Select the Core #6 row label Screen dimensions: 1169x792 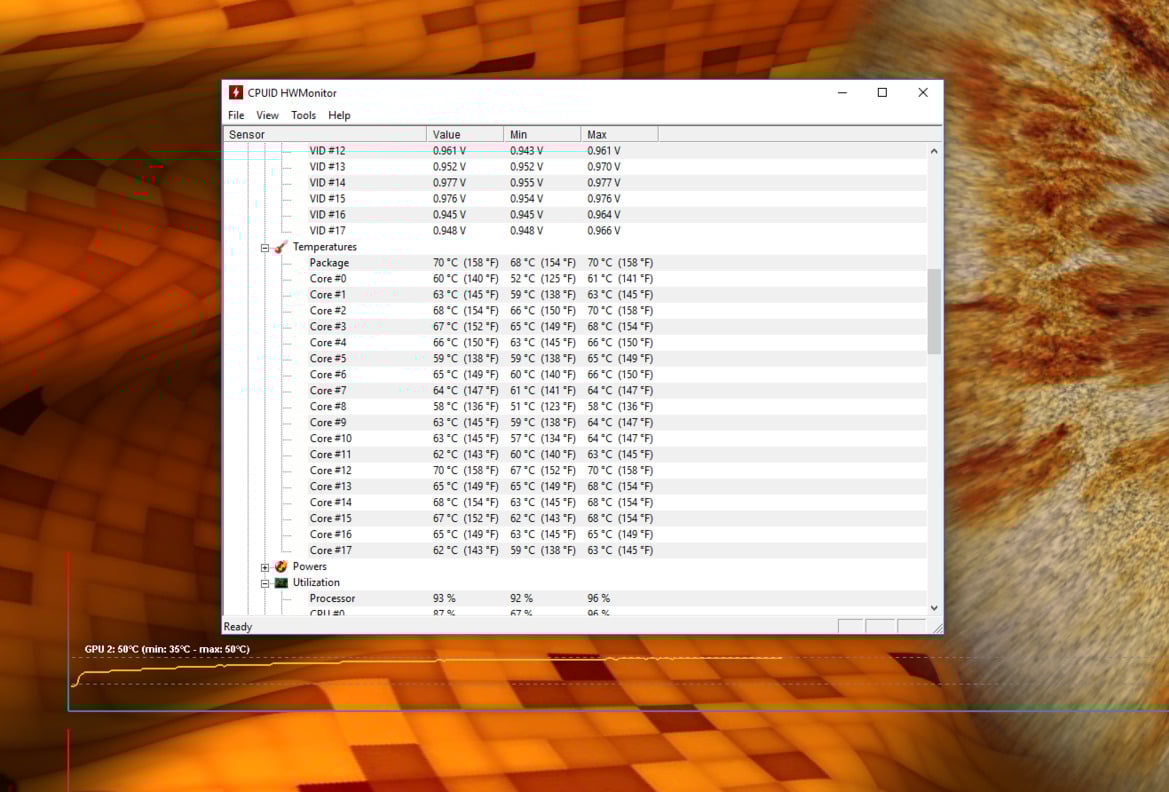coord(328,374)
